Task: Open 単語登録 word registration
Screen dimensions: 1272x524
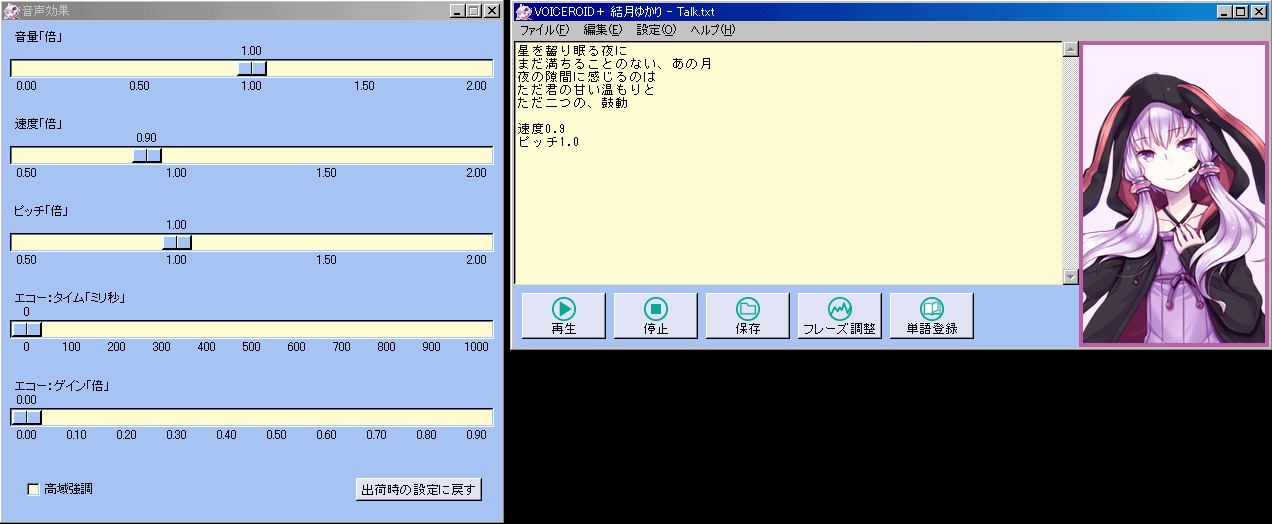Action: tap(931, 316)
